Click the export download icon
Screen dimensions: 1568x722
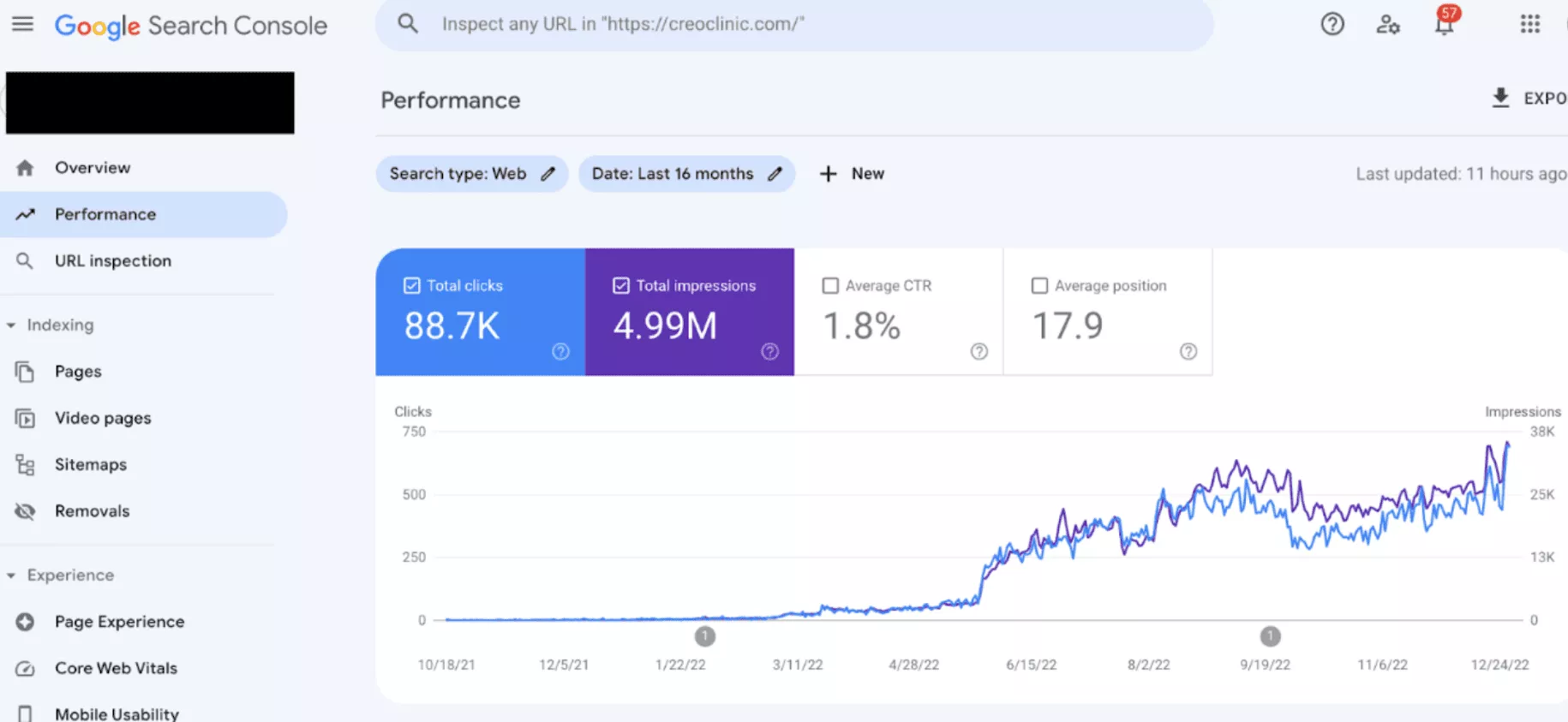click(x=1500, y=98)
